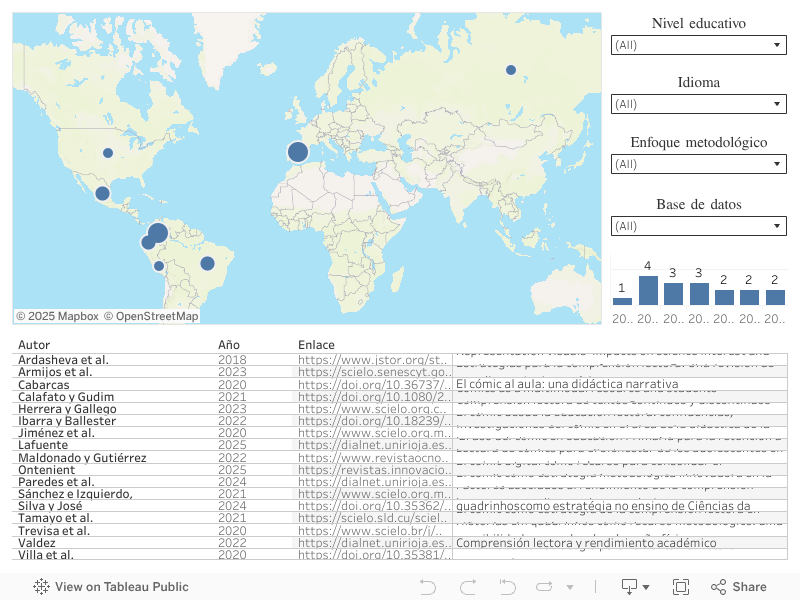
Task: Click the Redo arrow icon
Action: click(468, 587)
